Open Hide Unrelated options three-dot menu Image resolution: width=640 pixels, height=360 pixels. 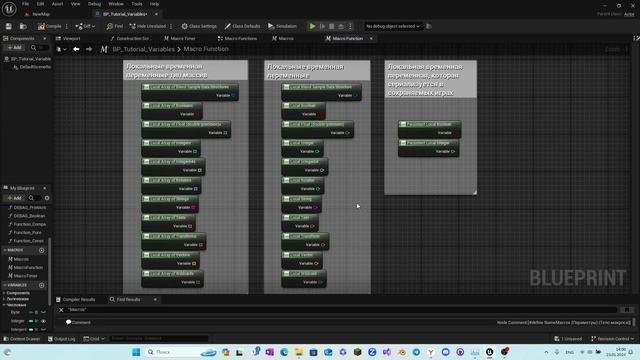click(171, 26)
